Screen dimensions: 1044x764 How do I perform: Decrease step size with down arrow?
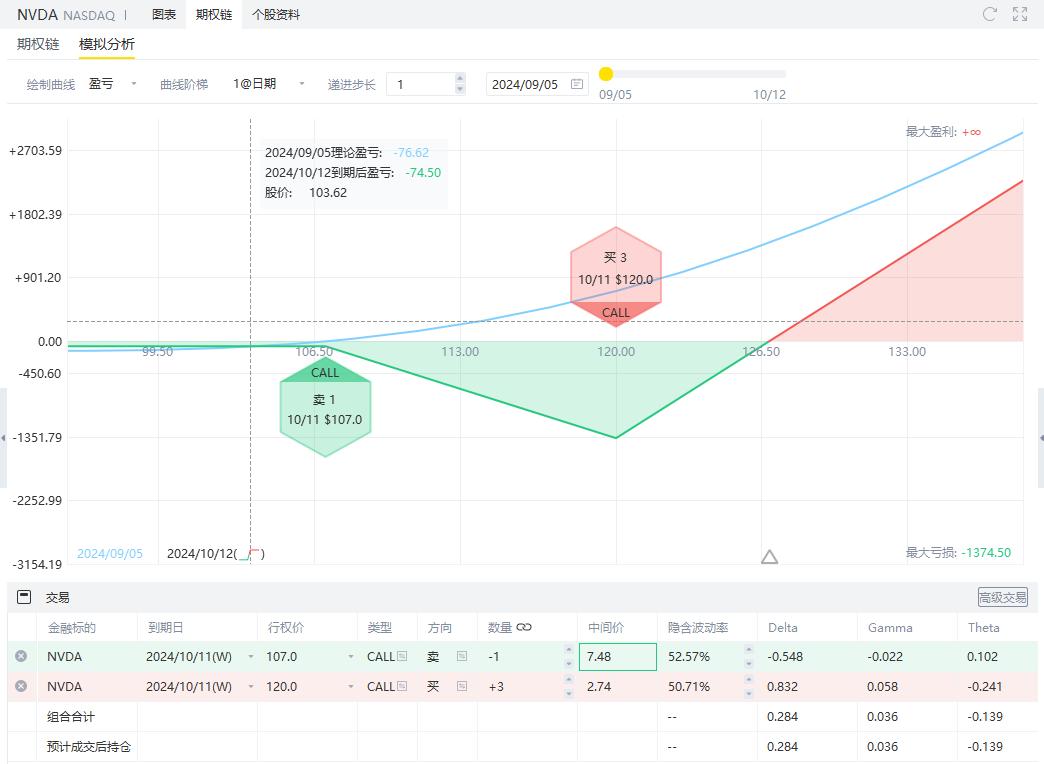pyautogui.click(x=460, y=89)
